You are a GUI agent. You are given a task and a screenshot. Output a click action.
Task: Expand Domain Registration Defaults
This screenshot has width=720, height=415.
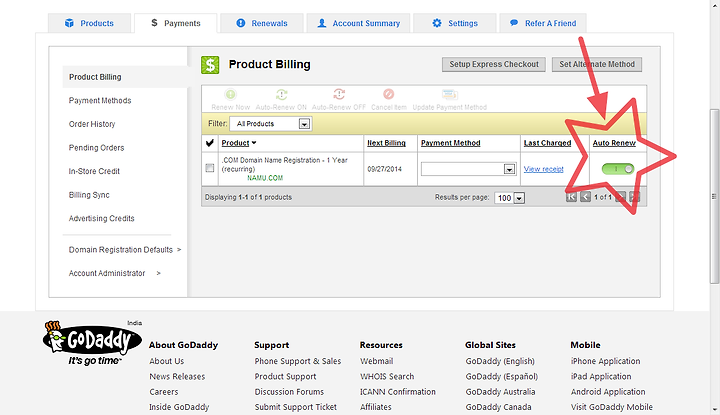125,250
